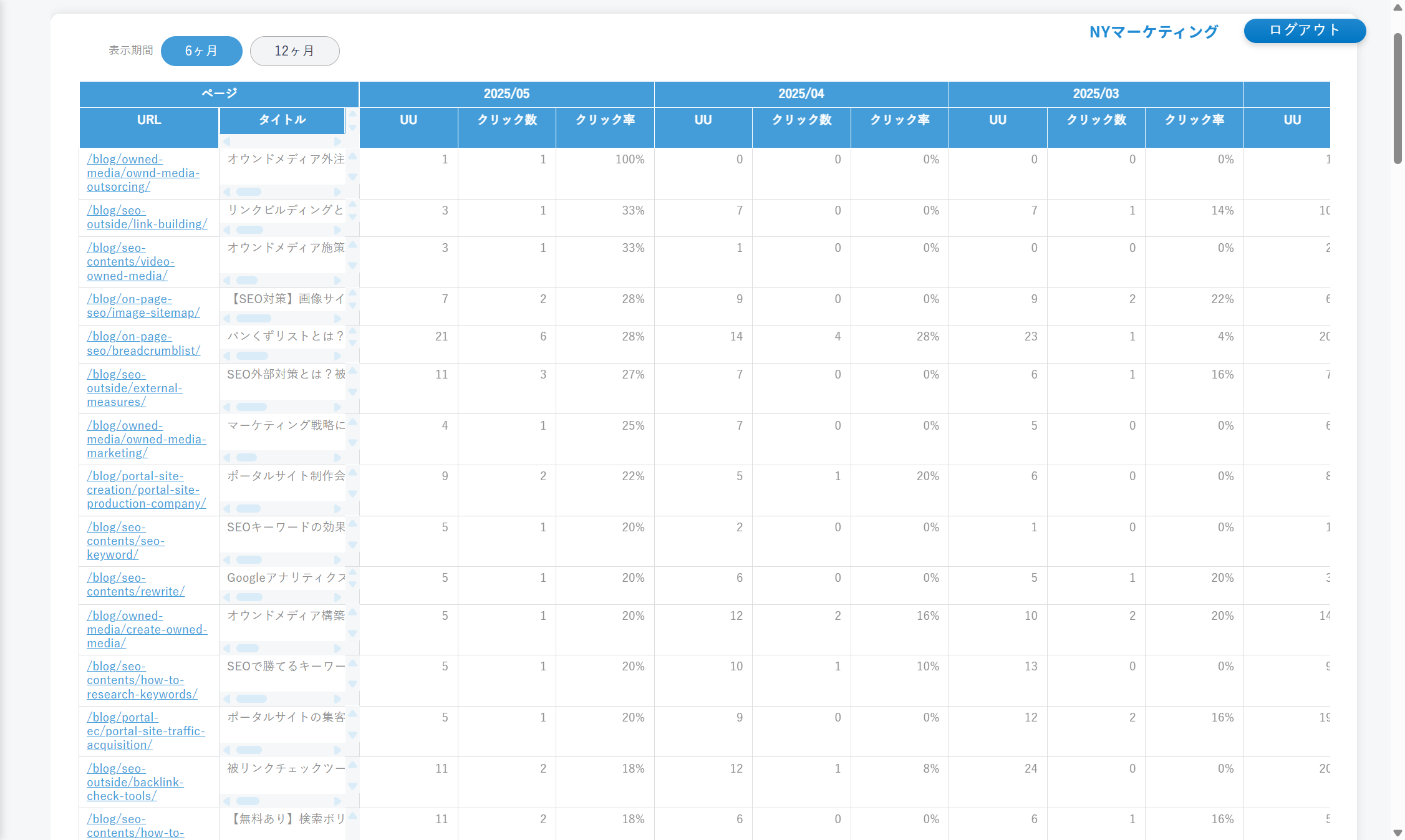The height and width of the screenshot is (840, 1405).
Task: Click the UU header under 2025/03
Action: [998, 127]
